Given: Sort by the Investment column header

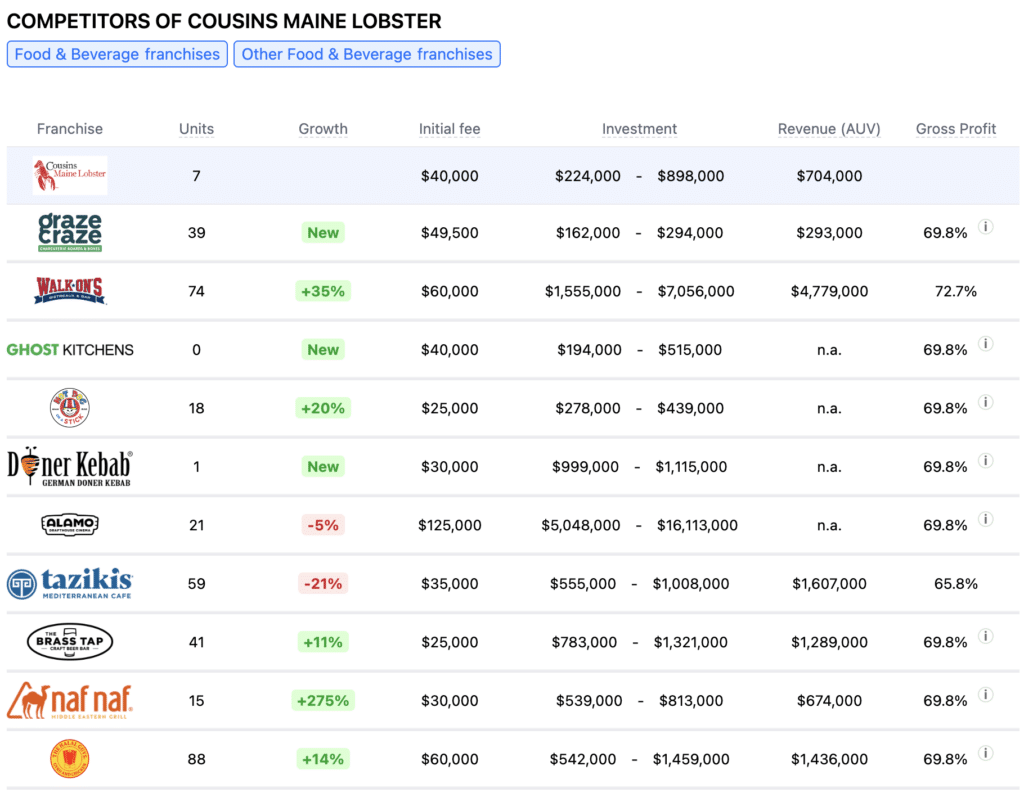Looking at the screenshot, I should [x=639, y=129].
